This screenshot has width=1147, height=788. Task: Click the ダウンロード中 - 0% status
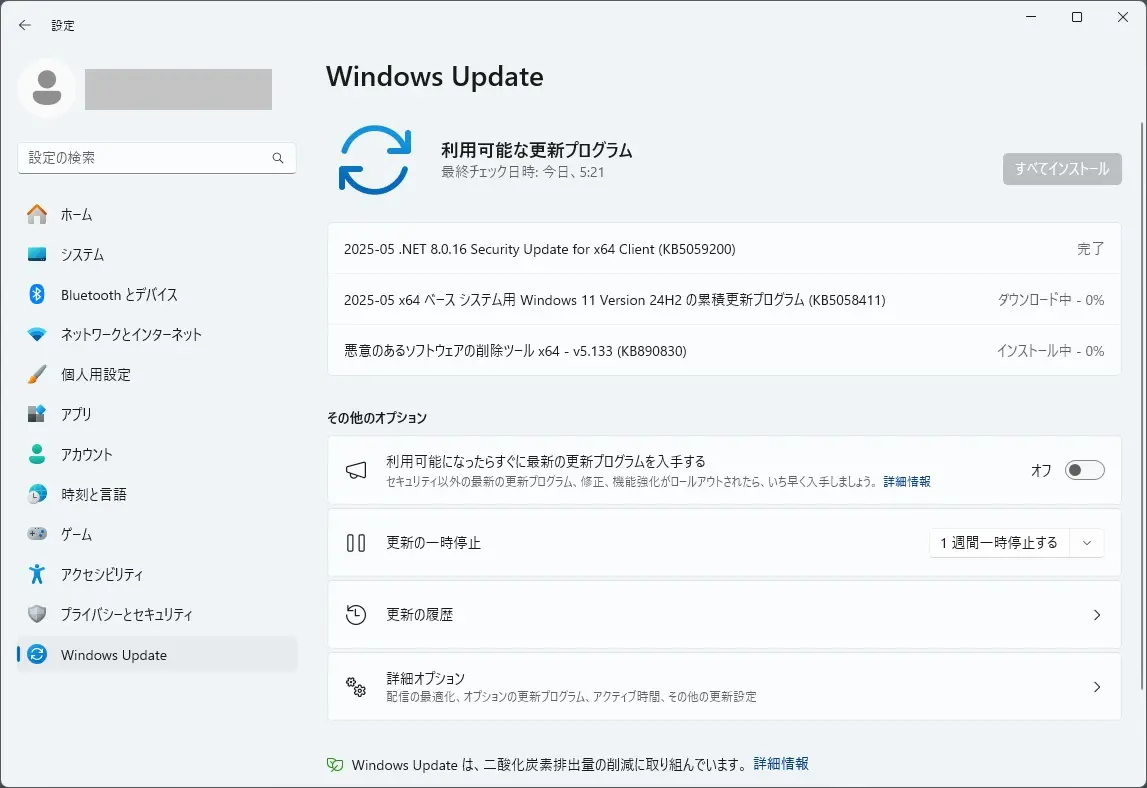tap(1051, 300)
